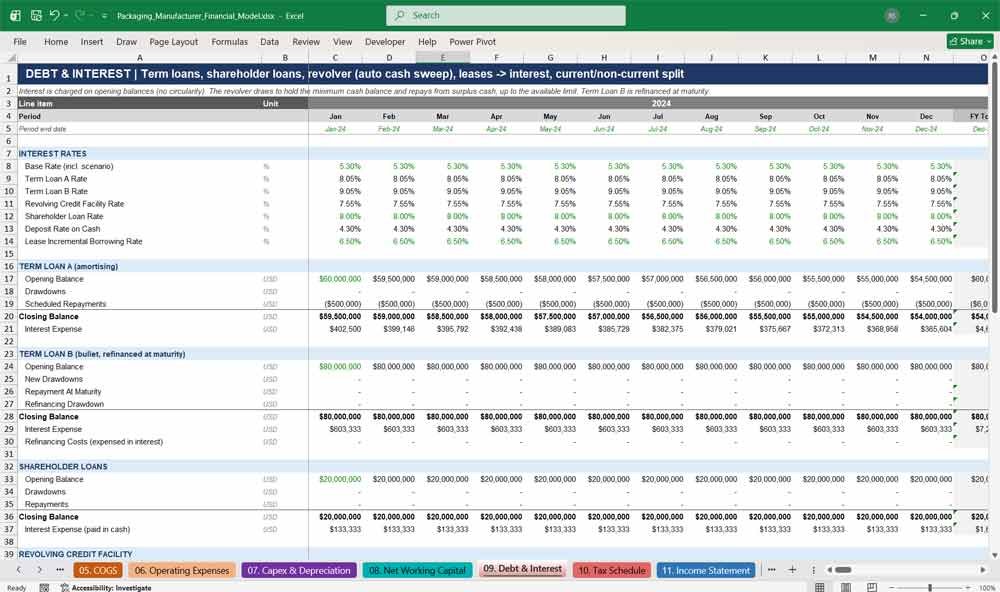
Task: Click the greyed Redo icon
Action: 80,15
